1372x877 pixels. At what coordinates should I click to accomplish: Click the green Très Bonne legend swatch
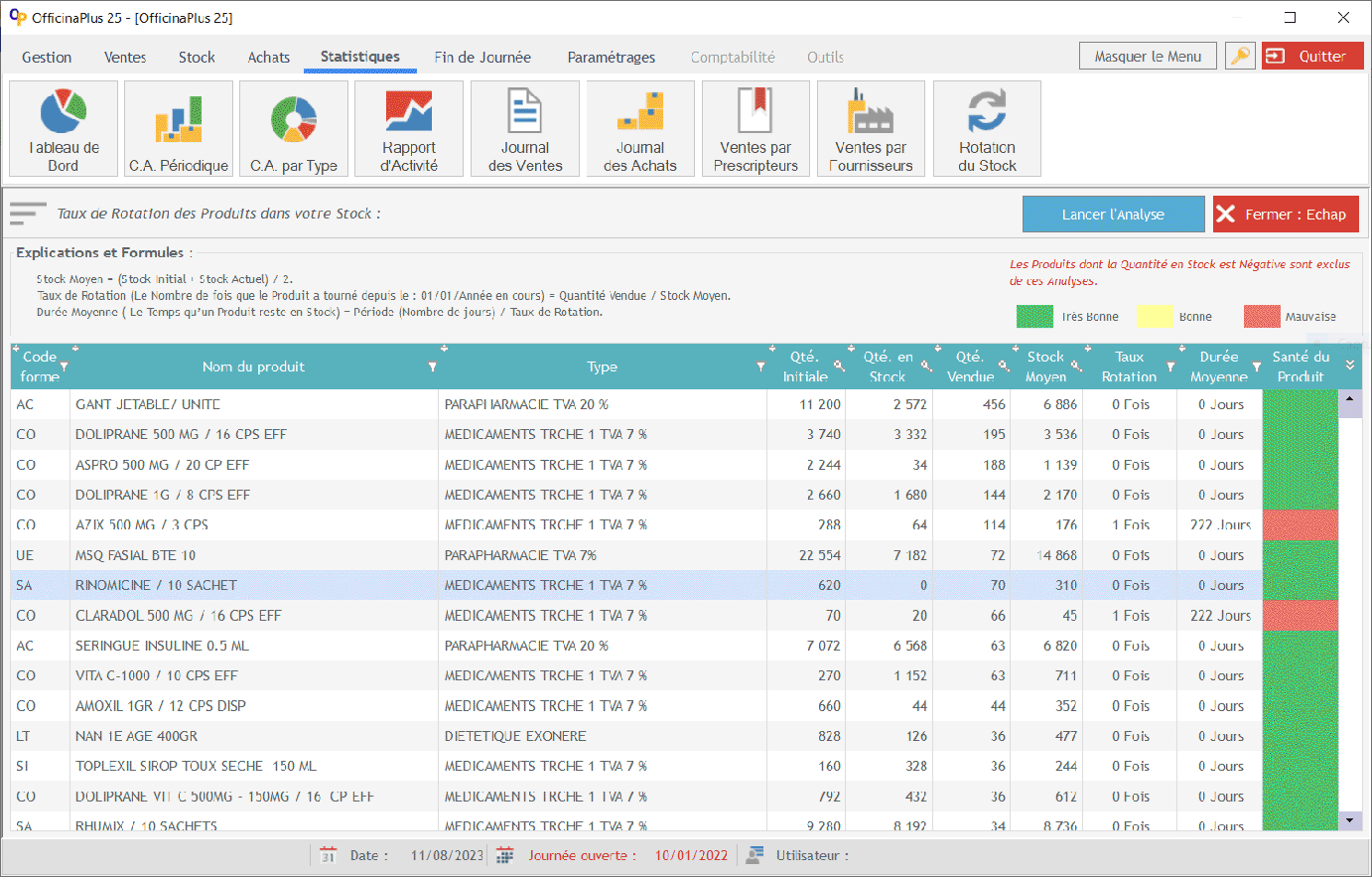[x=1034, y=317]
